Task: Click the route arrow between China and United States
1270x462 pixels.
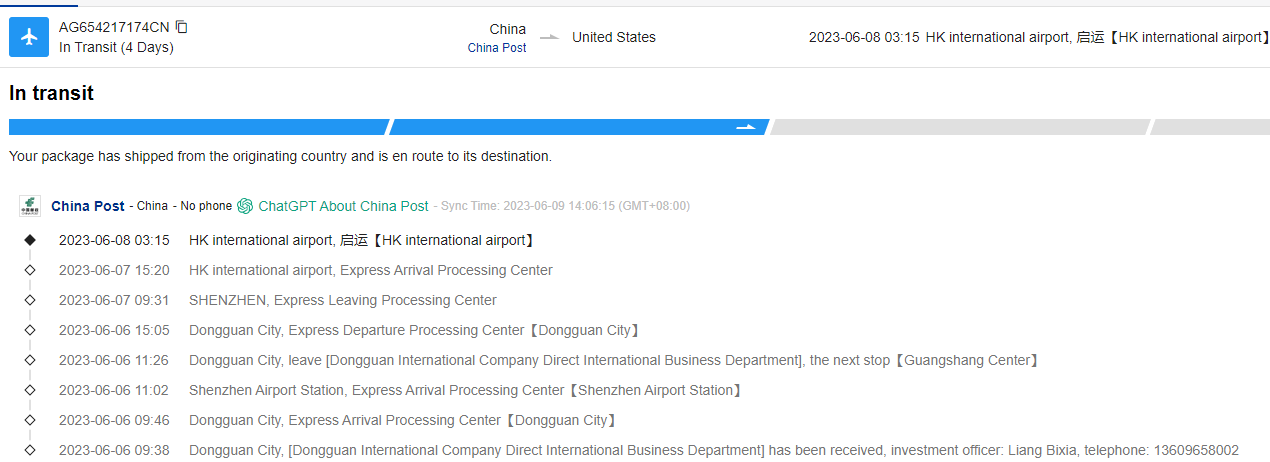Action: [549, 37]
